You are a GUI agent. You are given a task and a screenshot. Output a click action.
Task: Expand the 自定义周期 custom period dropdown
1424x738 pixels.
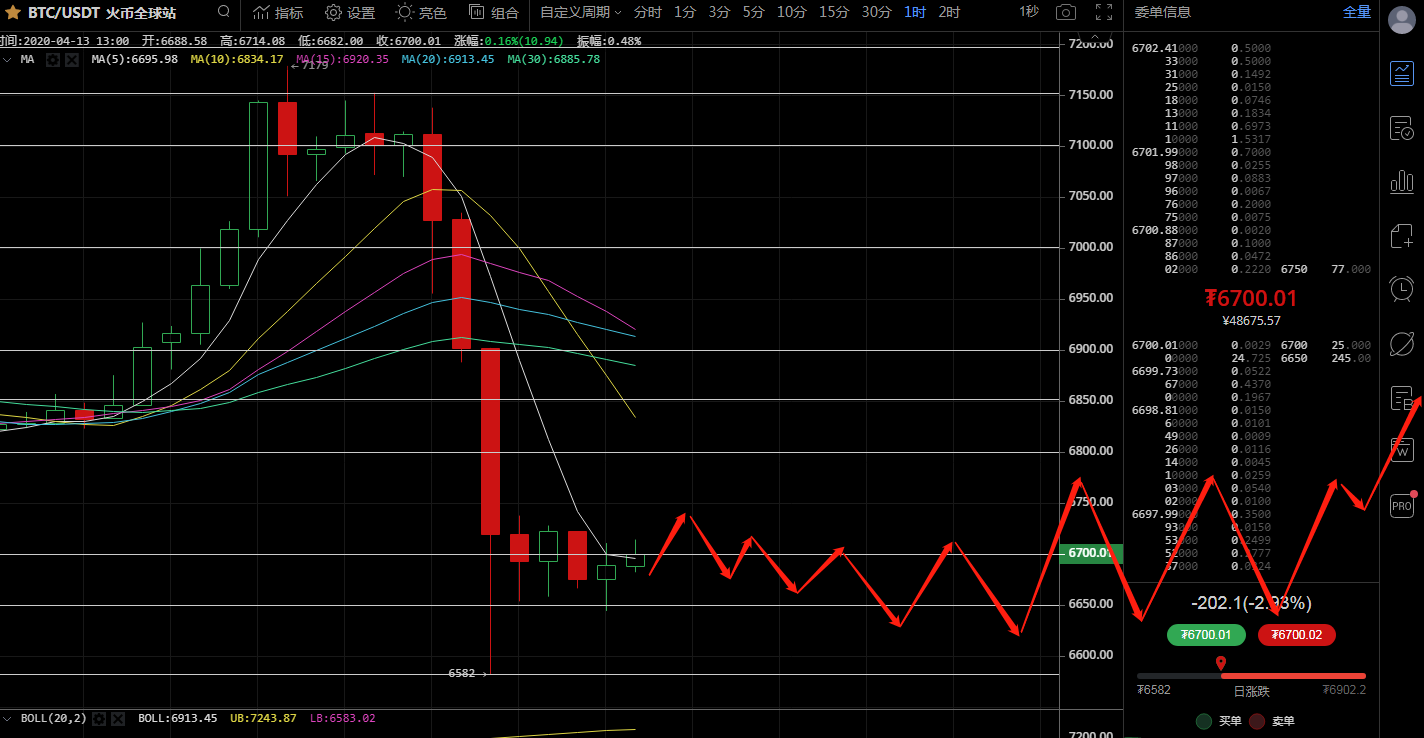(x=580, y=13)
